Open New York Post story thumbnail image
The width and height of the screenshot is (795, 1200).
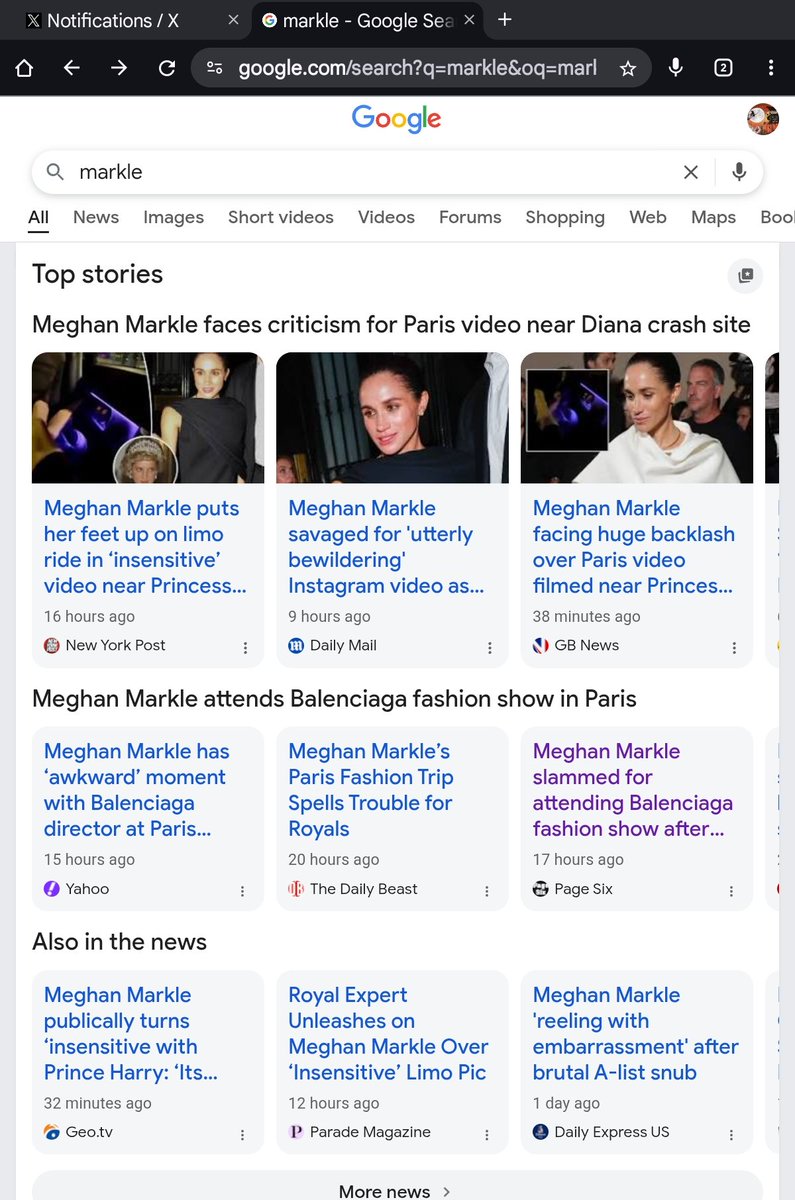pyautogui.click(x=148, y=418)
